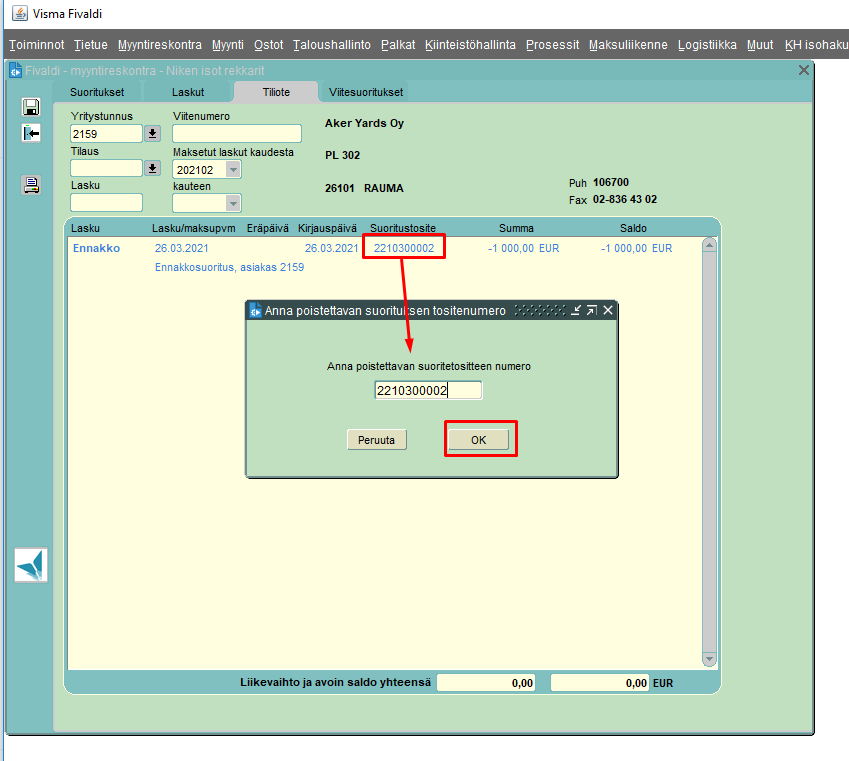Screen dimensions: 849x761
Task: Open the Tilaus lookup arrow
Action: tap(153, 168)
